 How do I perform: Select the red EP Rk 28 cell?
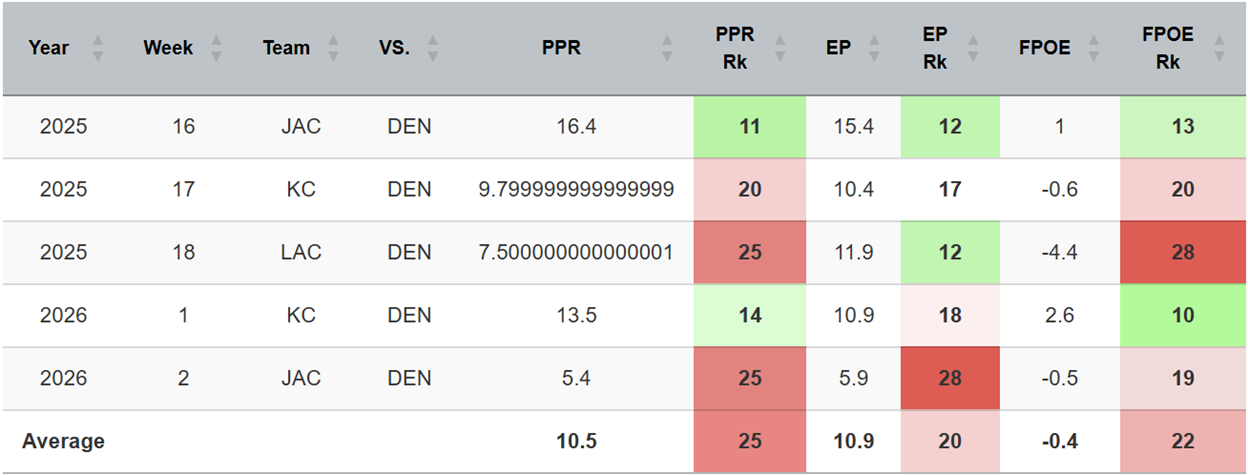950,378
